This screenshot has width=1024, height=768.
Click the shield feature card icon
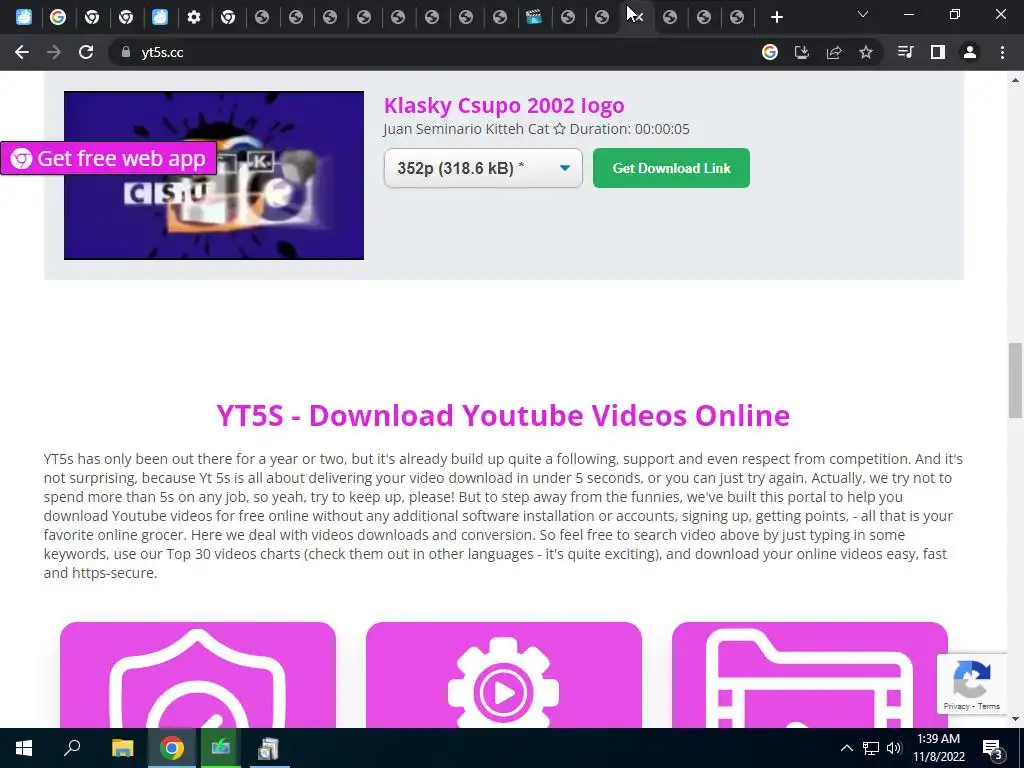coord(197,676)
